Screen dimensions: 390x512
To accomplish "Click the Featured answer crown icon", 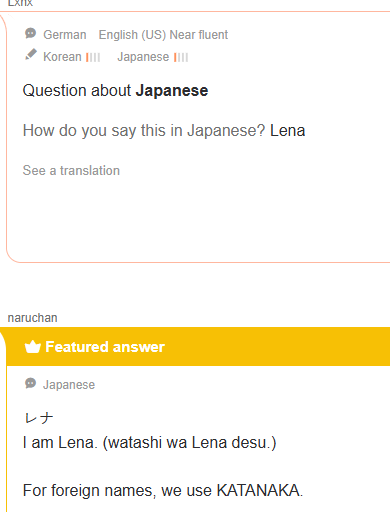I will click(x=33, y=347).
